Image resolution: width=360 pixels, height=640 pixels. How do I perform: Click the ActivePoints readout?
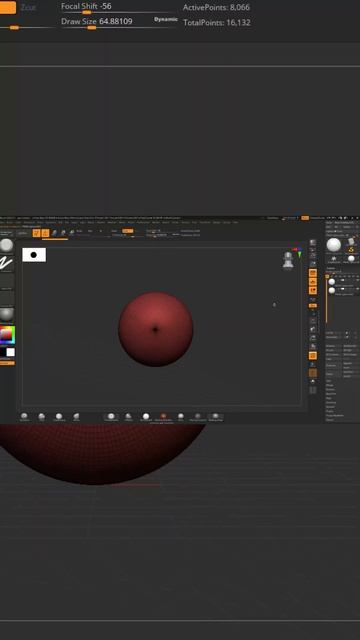click(216, 7)
